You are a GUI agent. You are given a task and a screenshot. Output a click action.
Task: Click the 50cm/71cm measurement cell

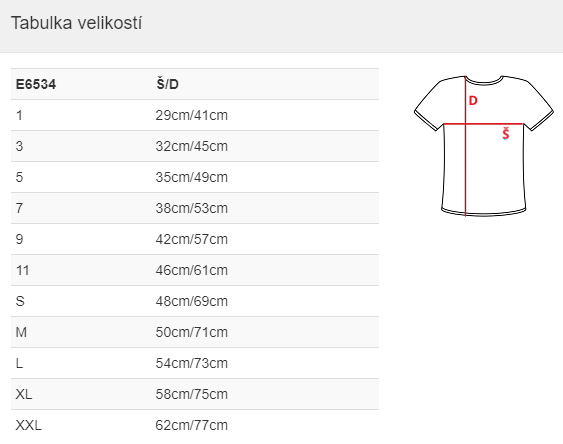[192, 332]
